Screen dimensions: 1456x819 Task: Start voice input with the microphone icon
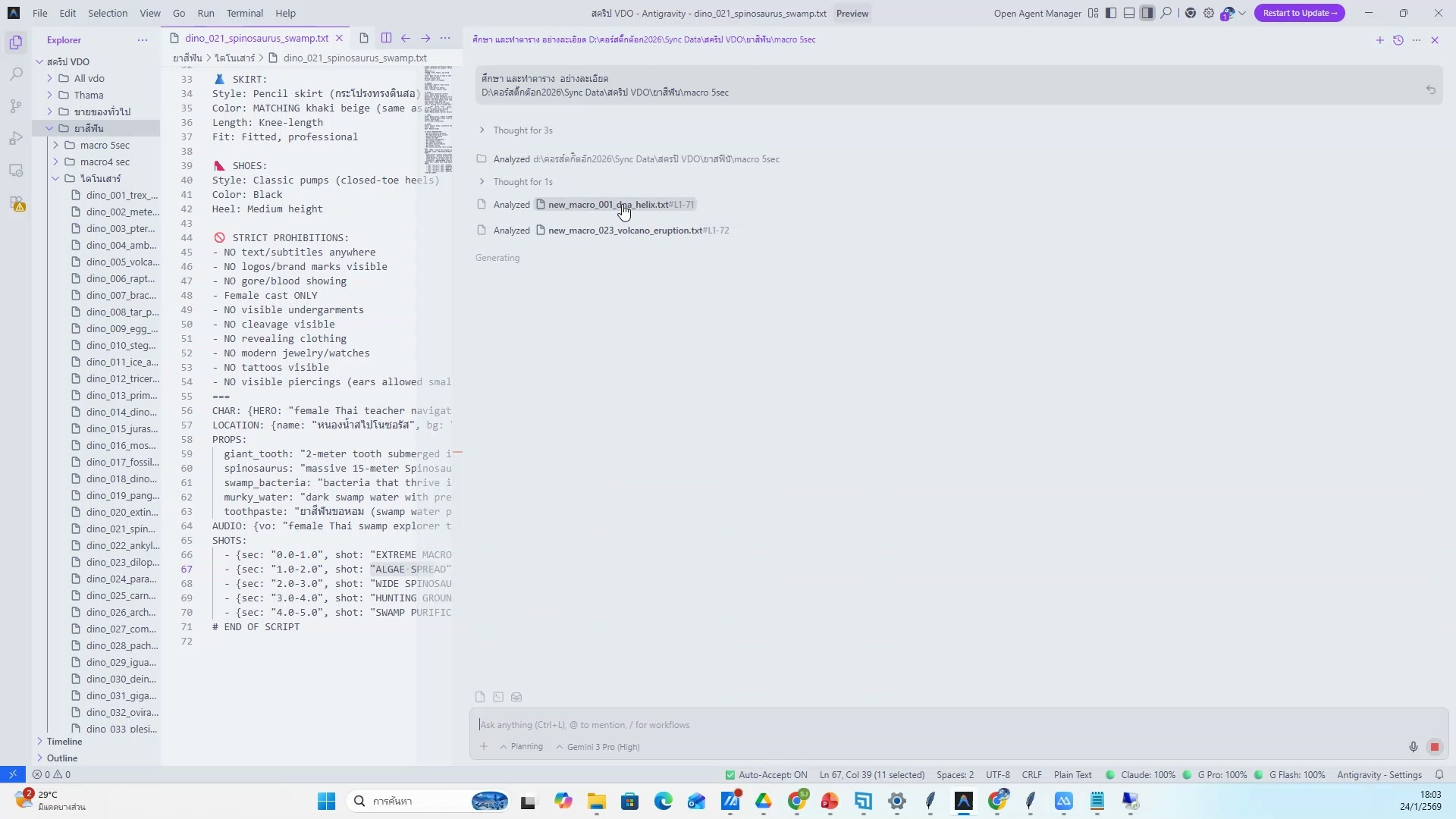point(1413,746)
